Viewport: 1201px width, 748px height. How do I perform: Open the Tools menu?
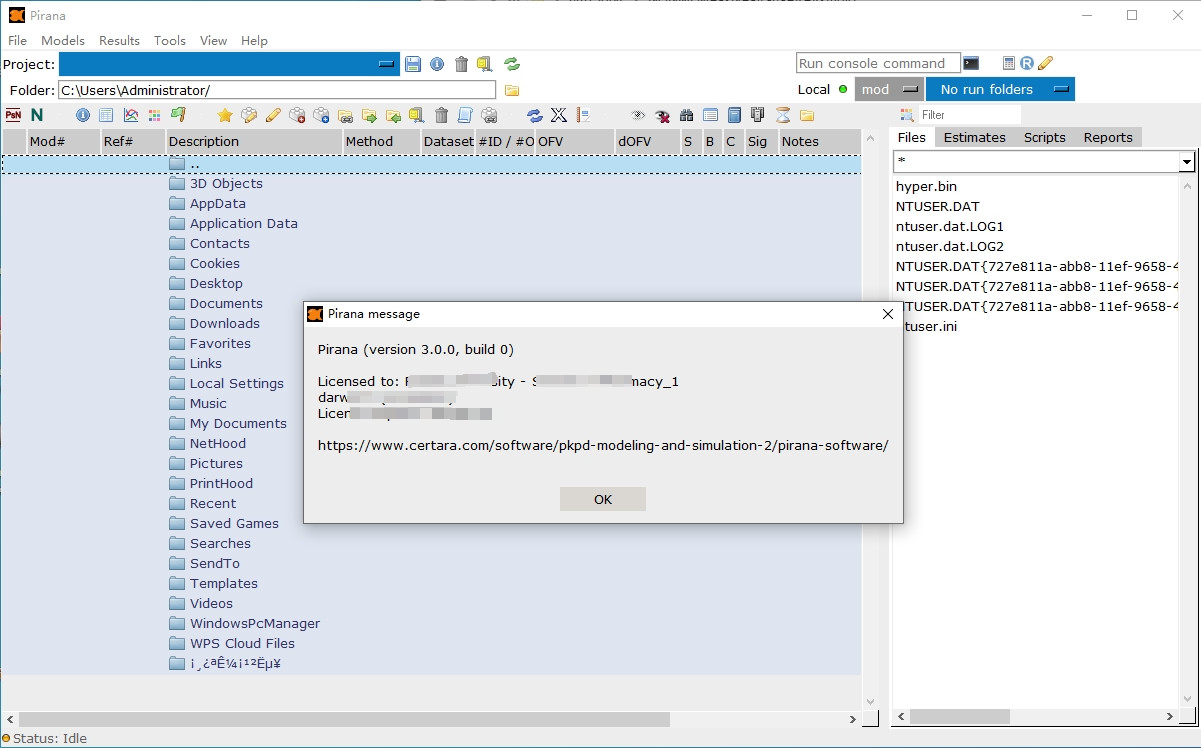coord(170,40)
